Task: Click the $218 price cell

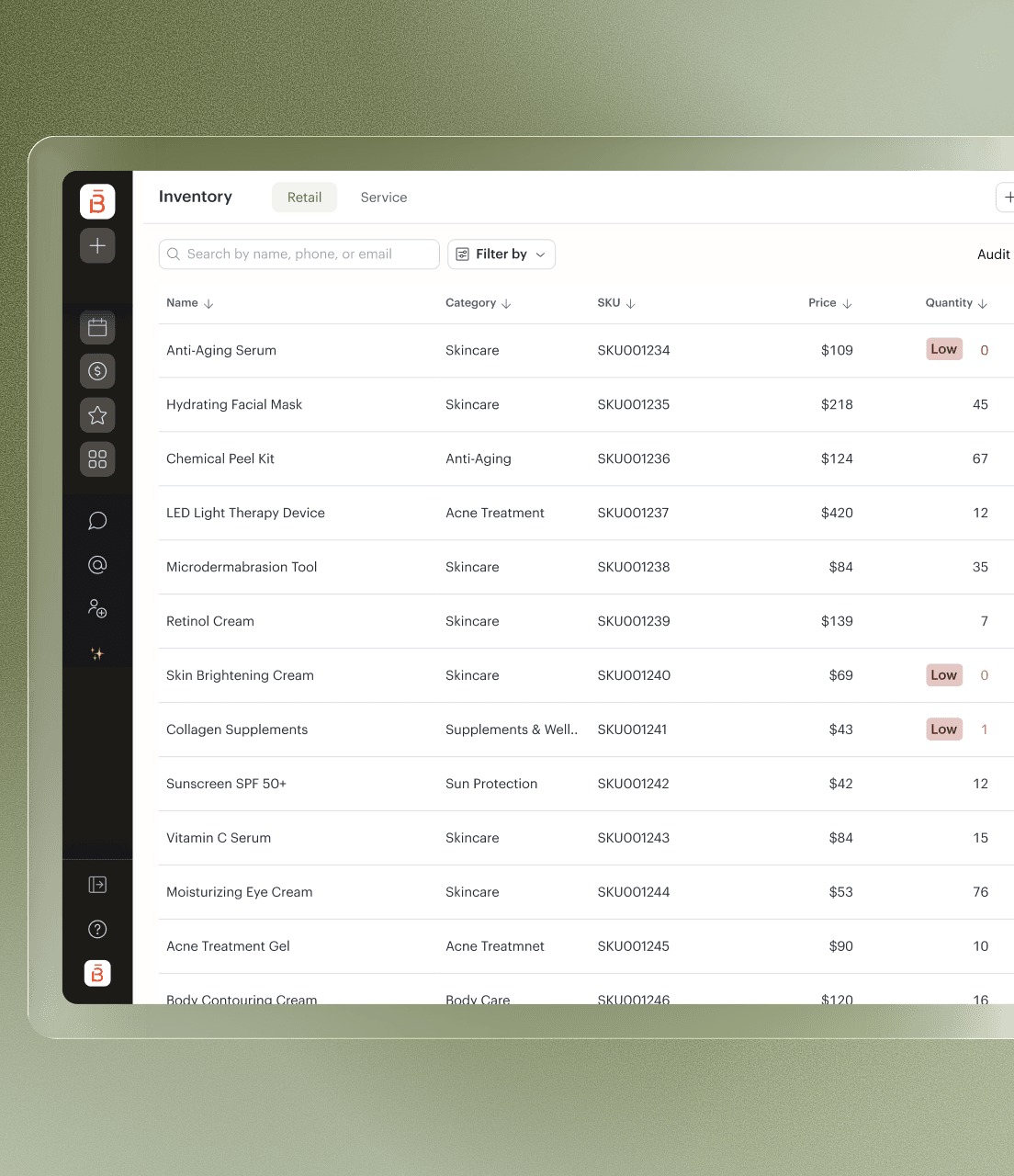Action: 837,404
